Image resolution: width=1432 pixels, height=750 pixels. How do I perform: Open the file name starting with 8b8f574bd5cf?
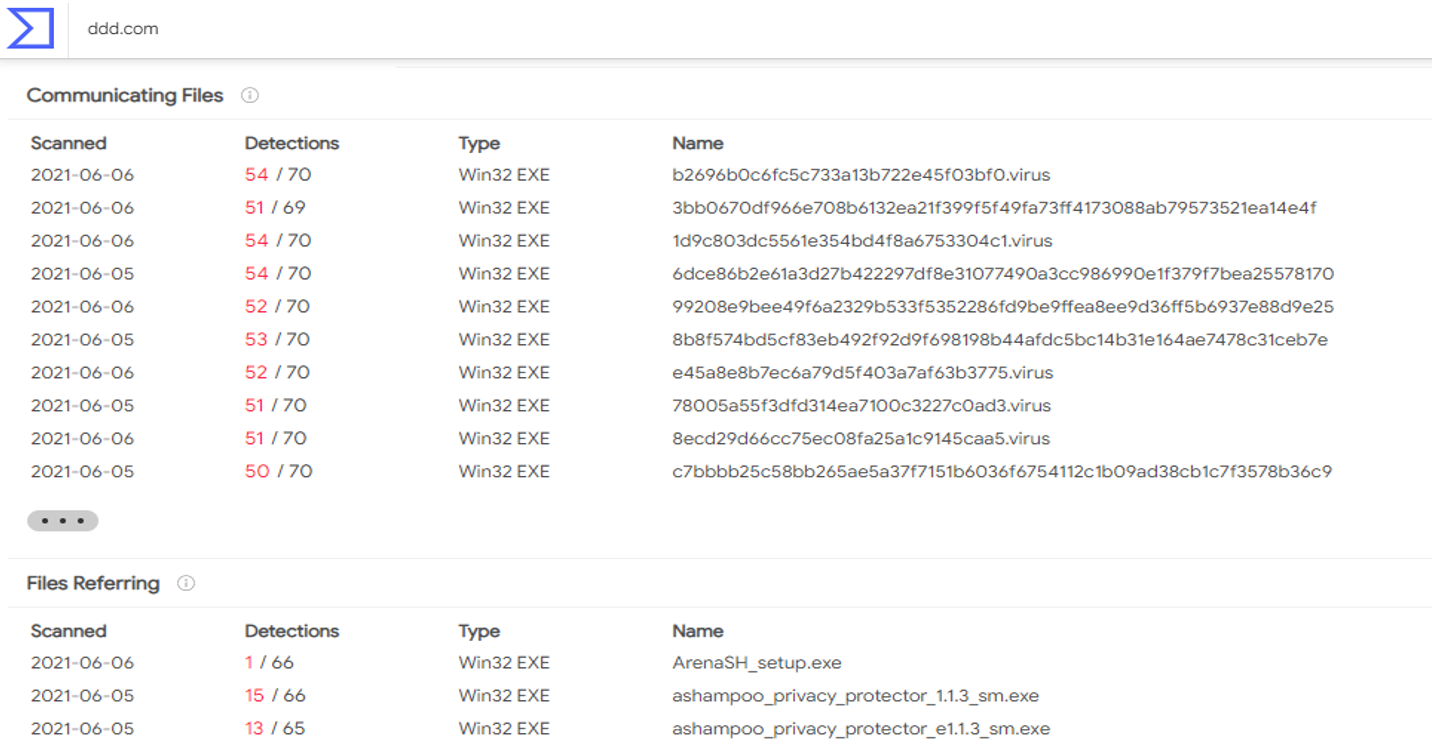(x=1000, y=340)
